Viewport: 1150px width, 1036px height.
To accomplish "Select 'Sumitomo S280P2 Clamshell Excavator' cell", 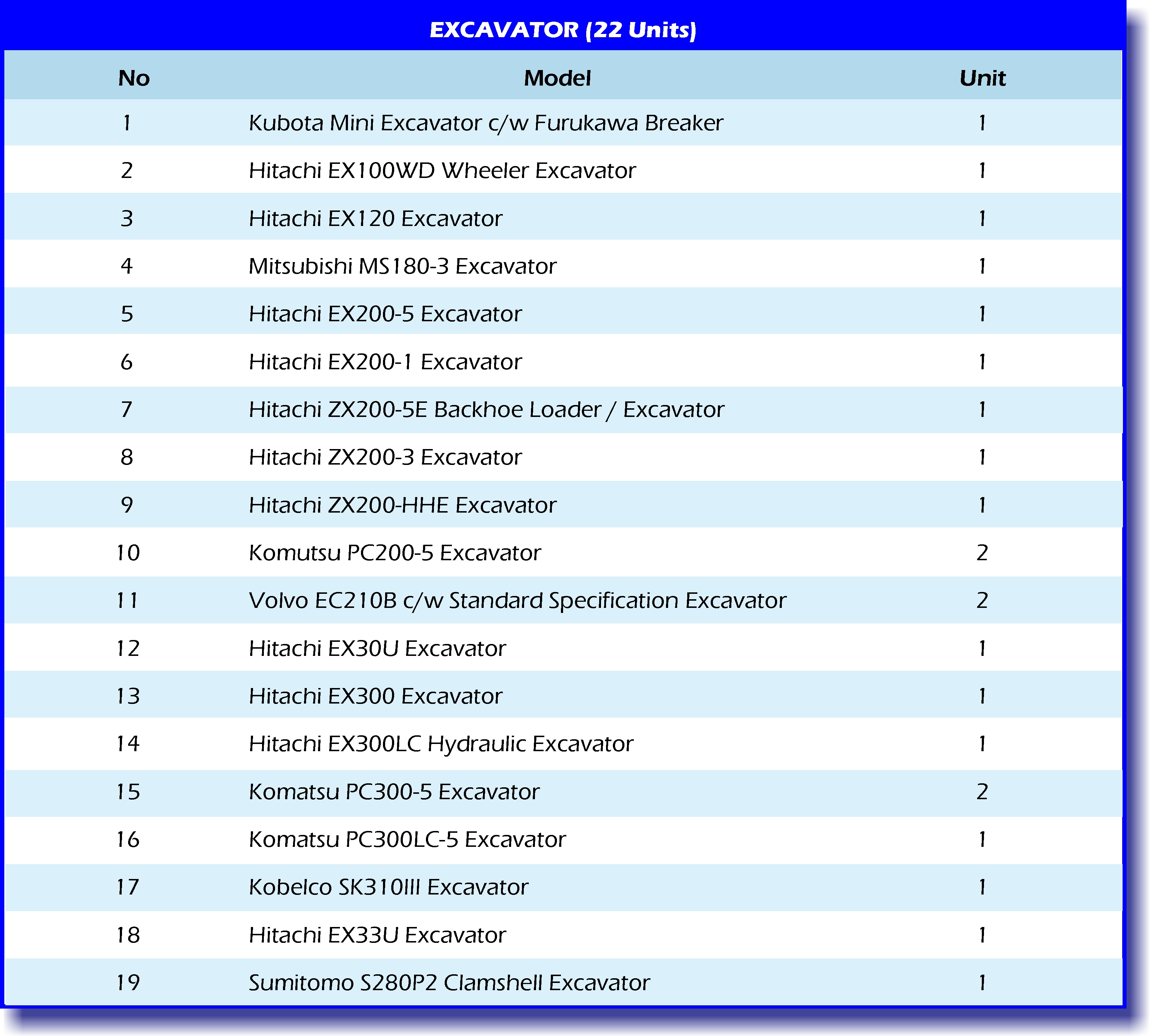I will click(449, 983).
